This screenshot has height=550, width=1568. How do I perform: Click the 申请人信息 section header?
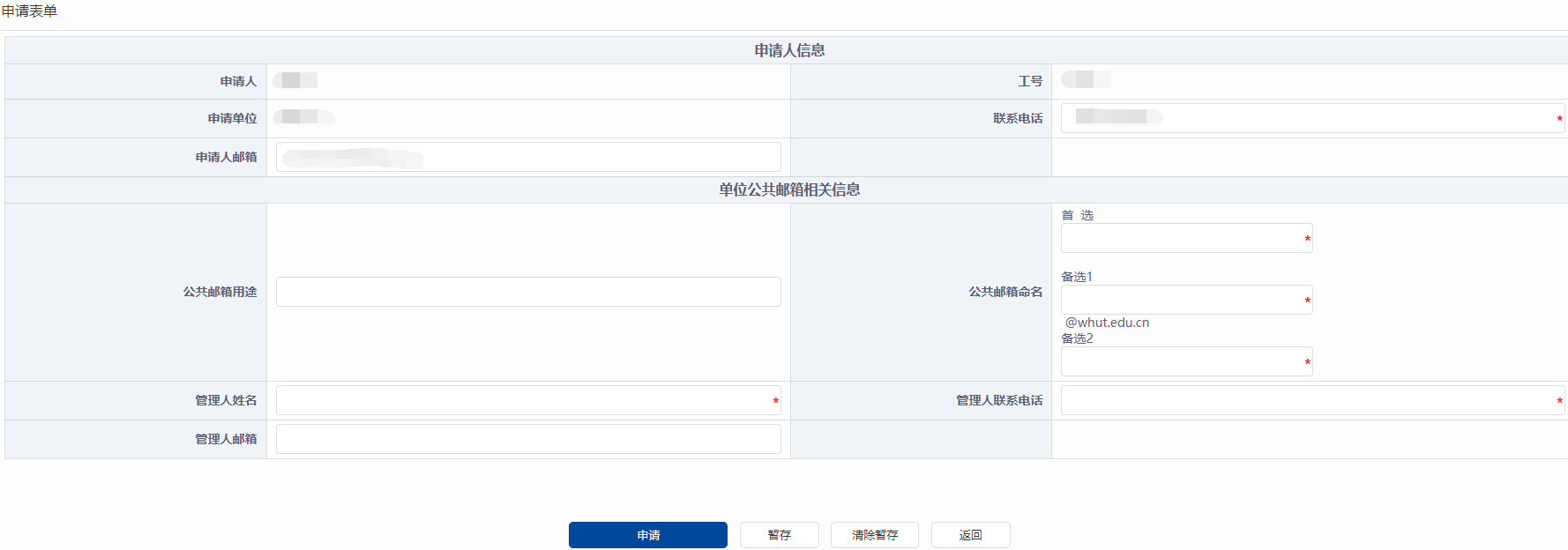pyautogui.click(x=789, y=50)
